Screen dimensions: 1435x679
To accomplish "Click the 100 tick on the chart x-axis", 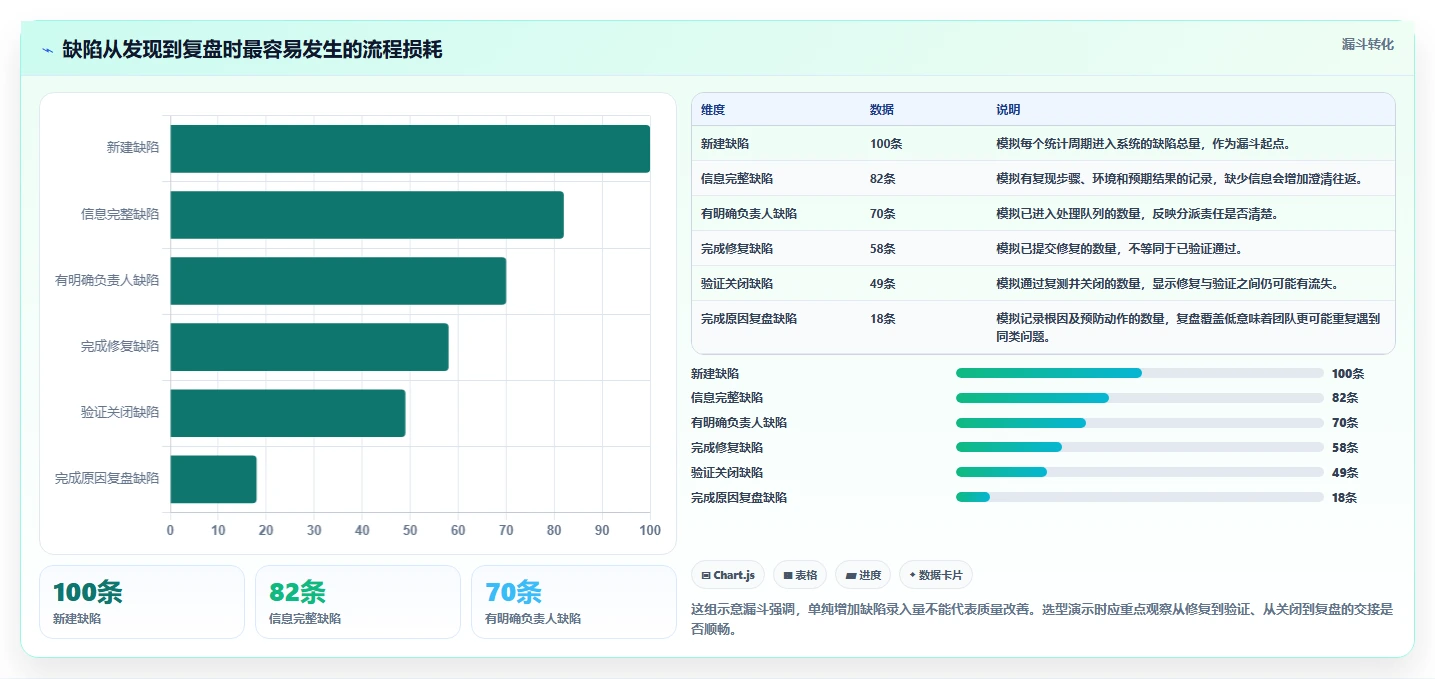I will [x=650, y=530].
